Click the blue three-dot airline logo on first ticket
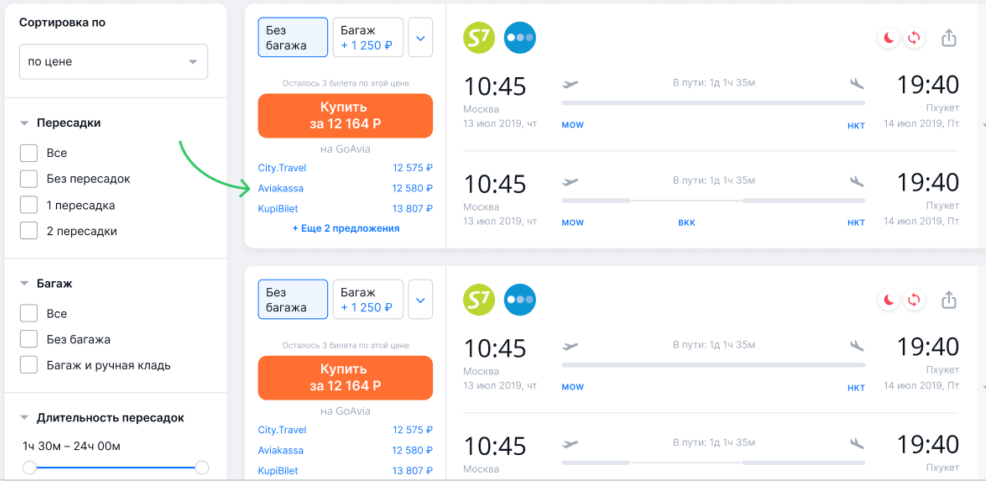 tap(520, 38)
